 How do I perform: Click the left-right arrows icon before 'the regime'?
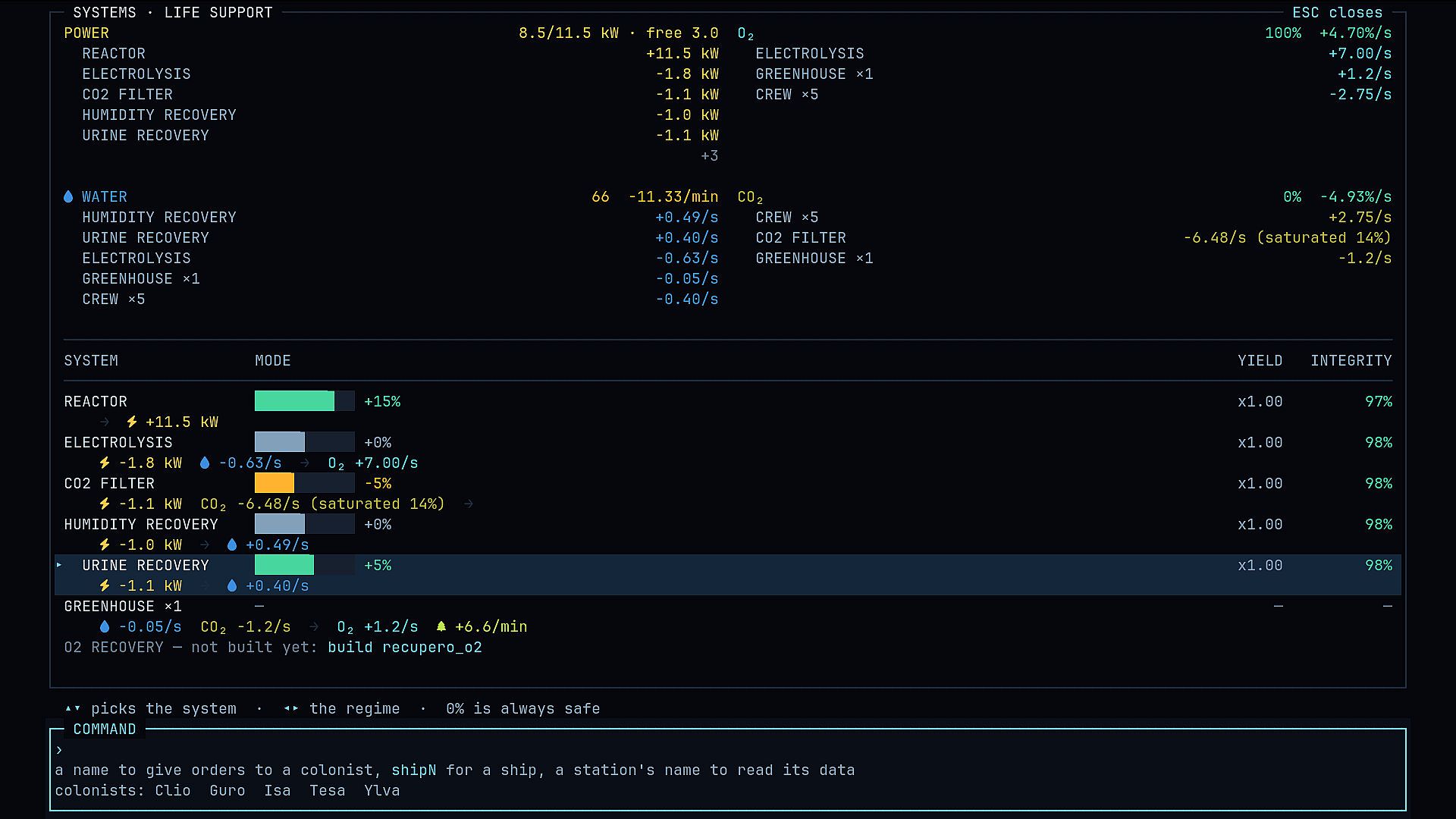291,708
